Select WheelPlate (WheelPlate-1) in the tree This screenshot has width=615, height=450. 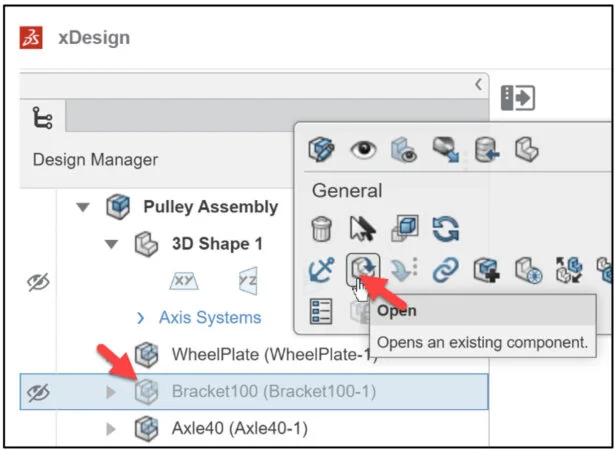[272, 354]
